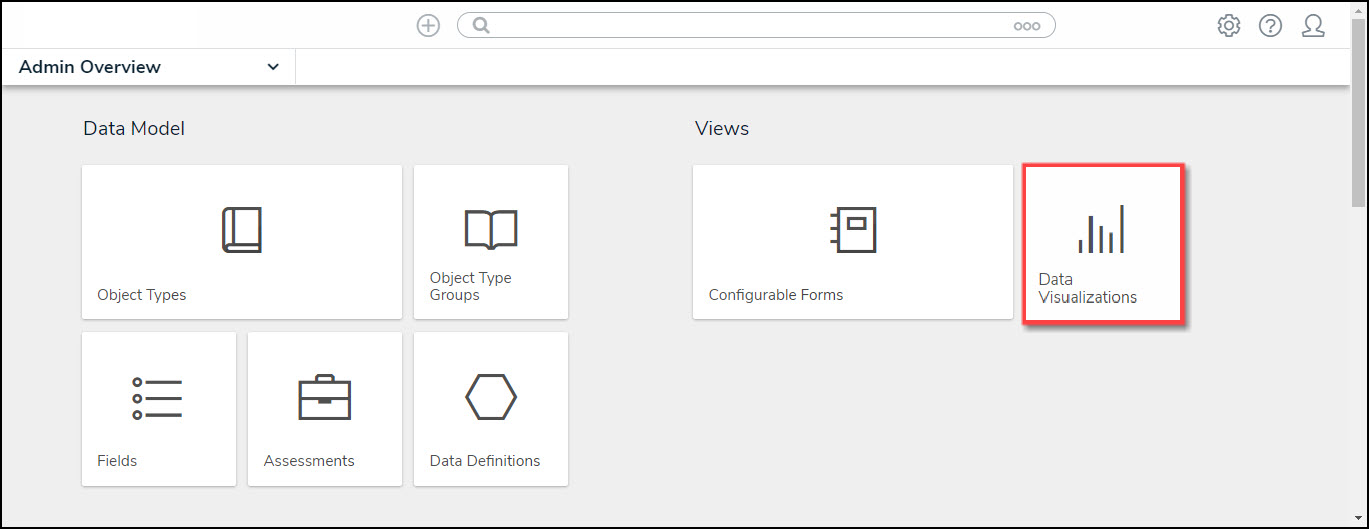Open search options ellipsis in search bar
This screenshot has height=529, width=1369.
(x=1026, y=26)
